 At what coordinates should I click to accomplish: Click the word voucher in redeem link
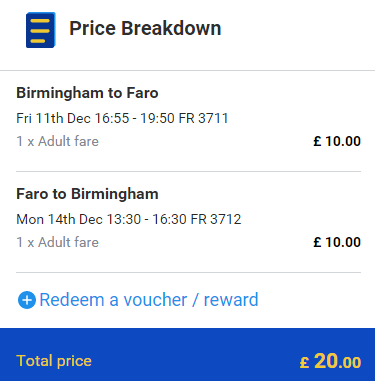pos(155,300)
